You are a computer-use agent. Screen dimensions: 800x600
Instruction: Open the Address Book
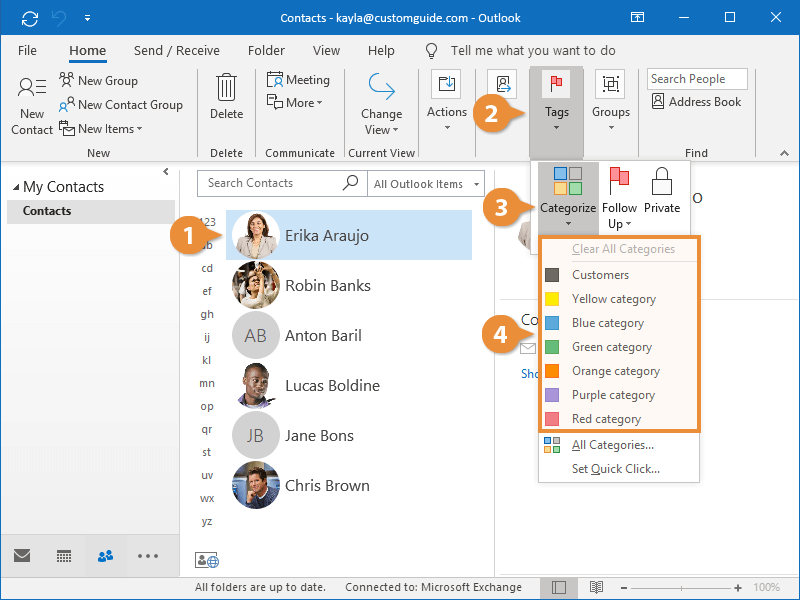tap(696, 102)
